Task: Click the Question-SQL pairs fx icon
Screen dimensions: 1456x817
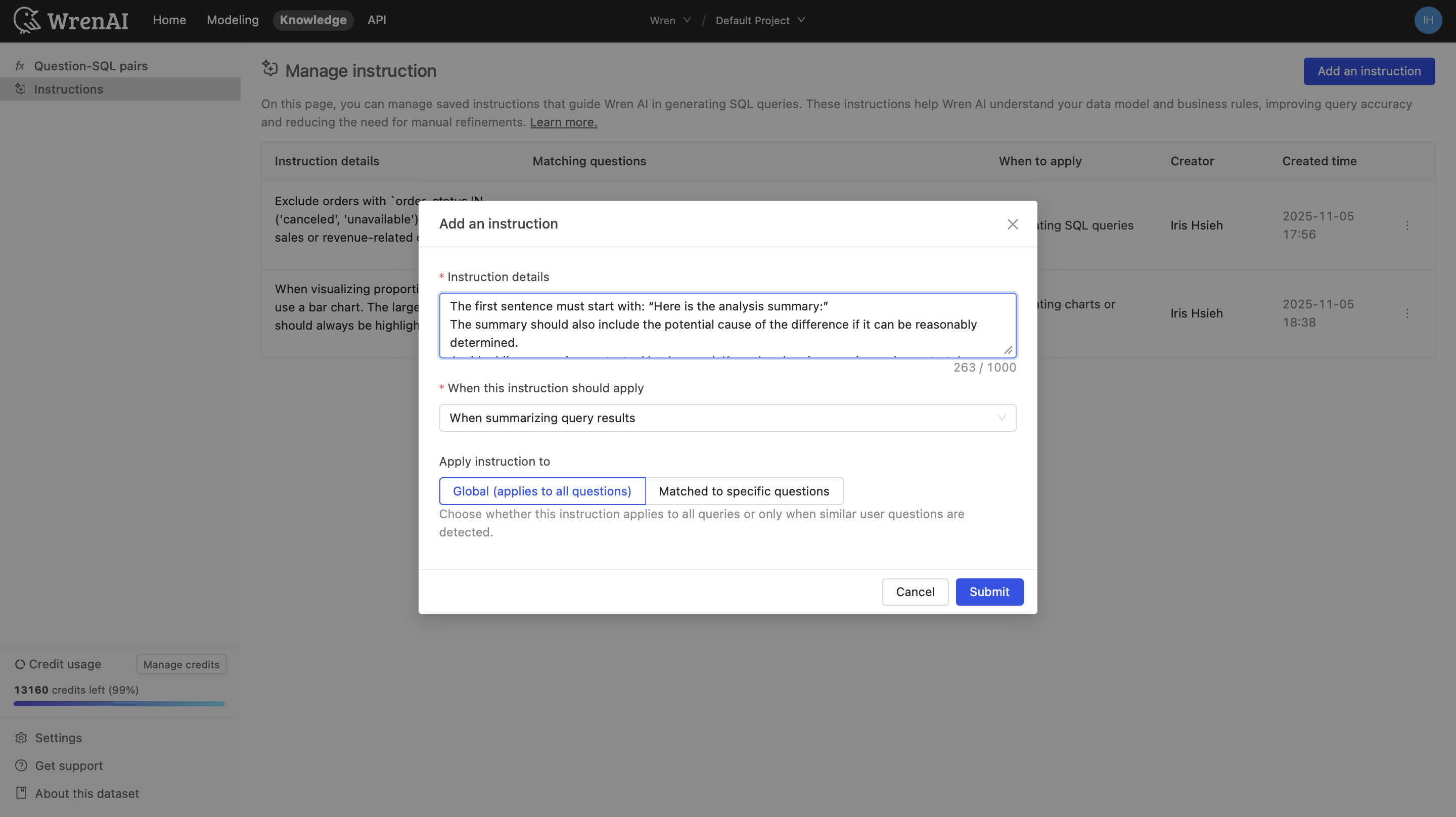Action: click(20, 66)
